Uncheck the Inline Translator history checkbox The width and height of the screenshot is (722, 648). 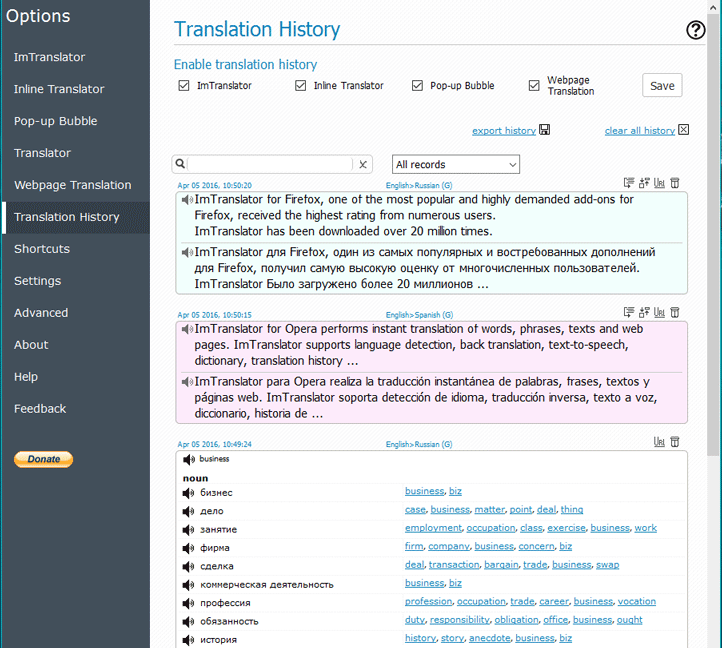[x=300, y=86]
